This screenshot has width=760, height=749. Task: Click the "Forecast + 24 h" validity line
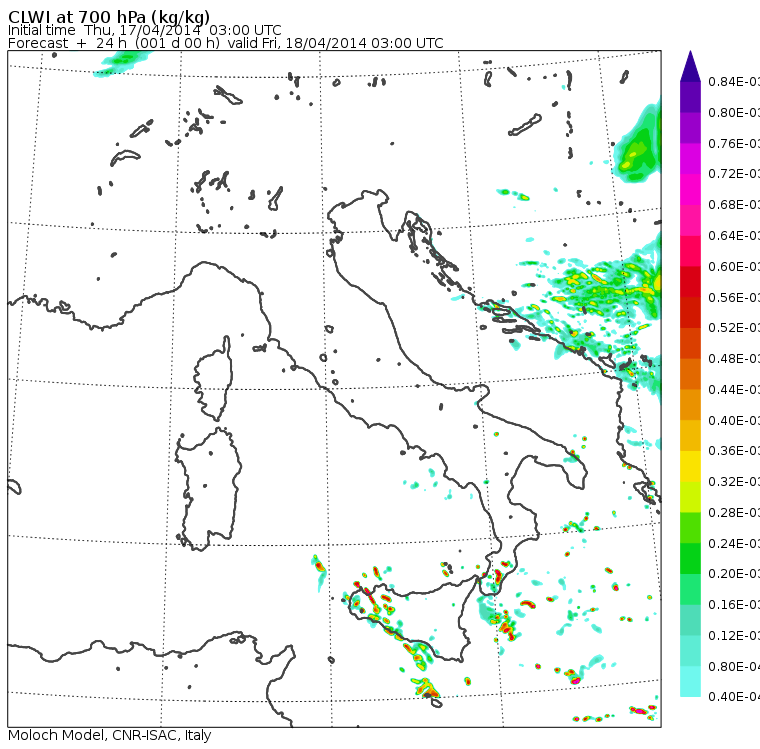pyautogui.click(x=225, y=43)
